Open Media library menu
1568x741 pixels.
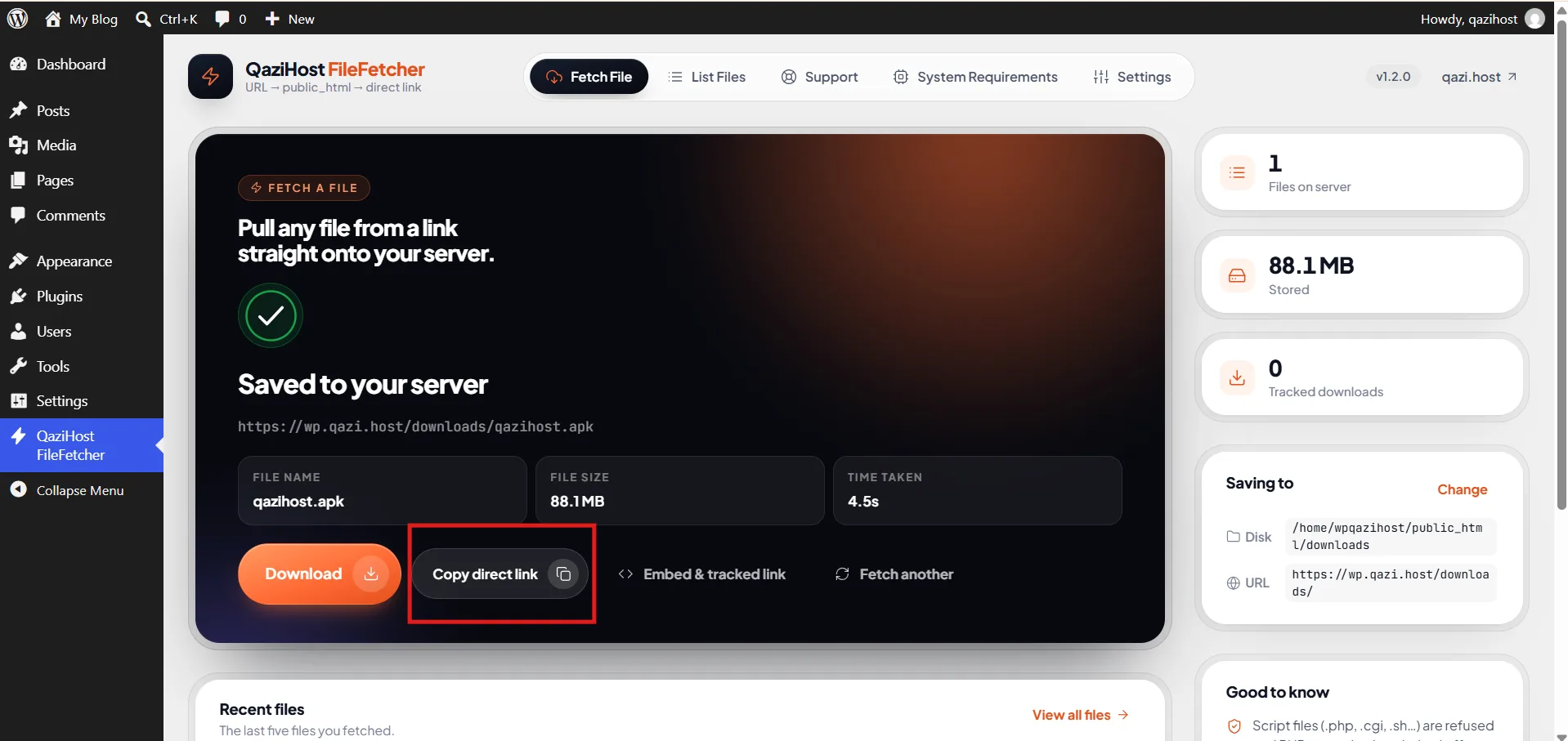[82, 145]
